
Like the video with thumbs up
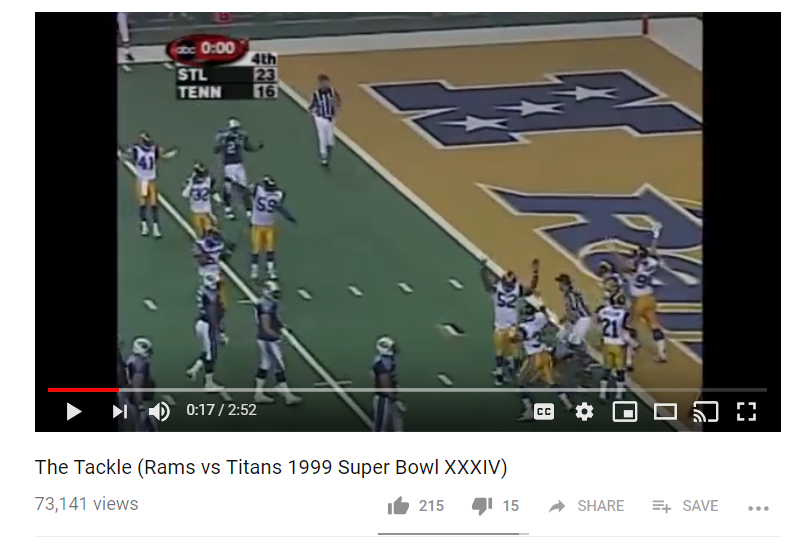(398, 506)
